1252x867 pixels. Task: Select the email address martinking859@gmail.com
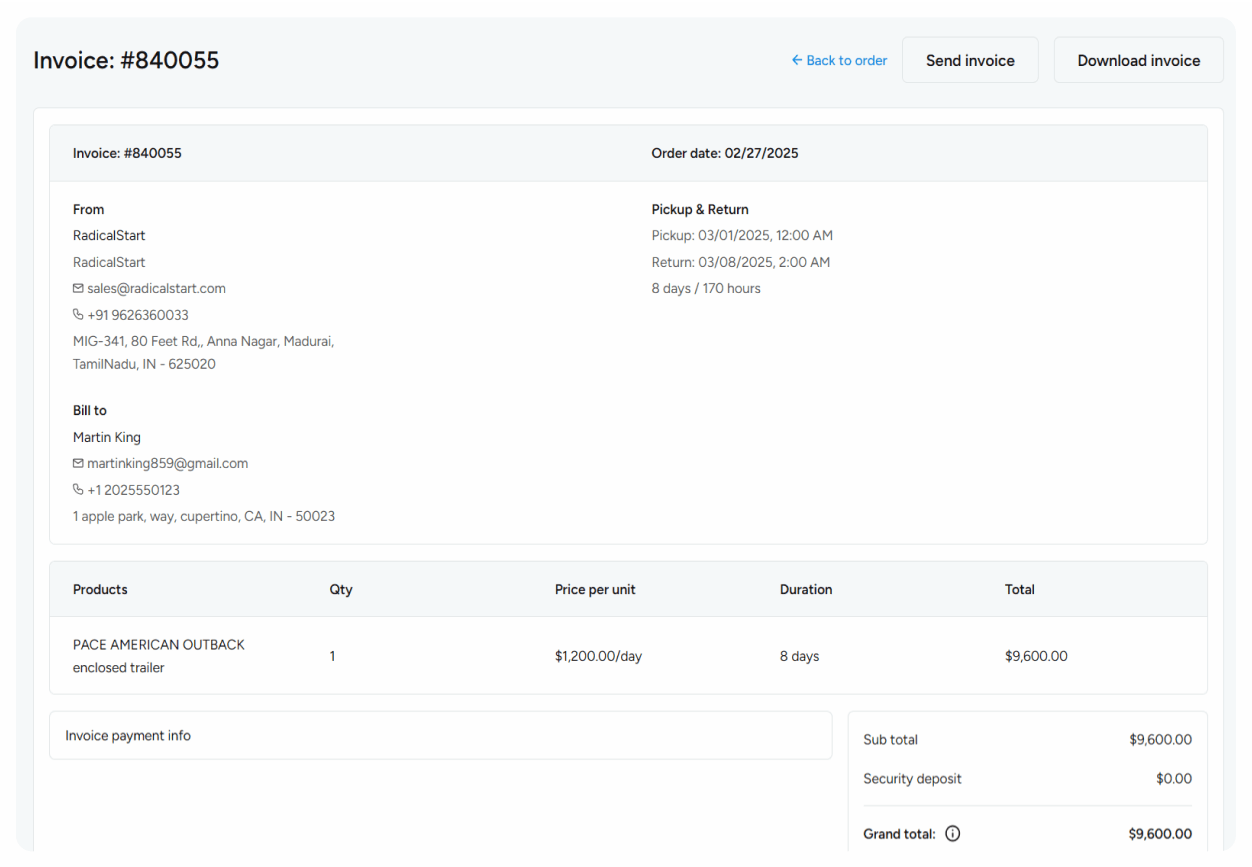click(x=167, y=463)
